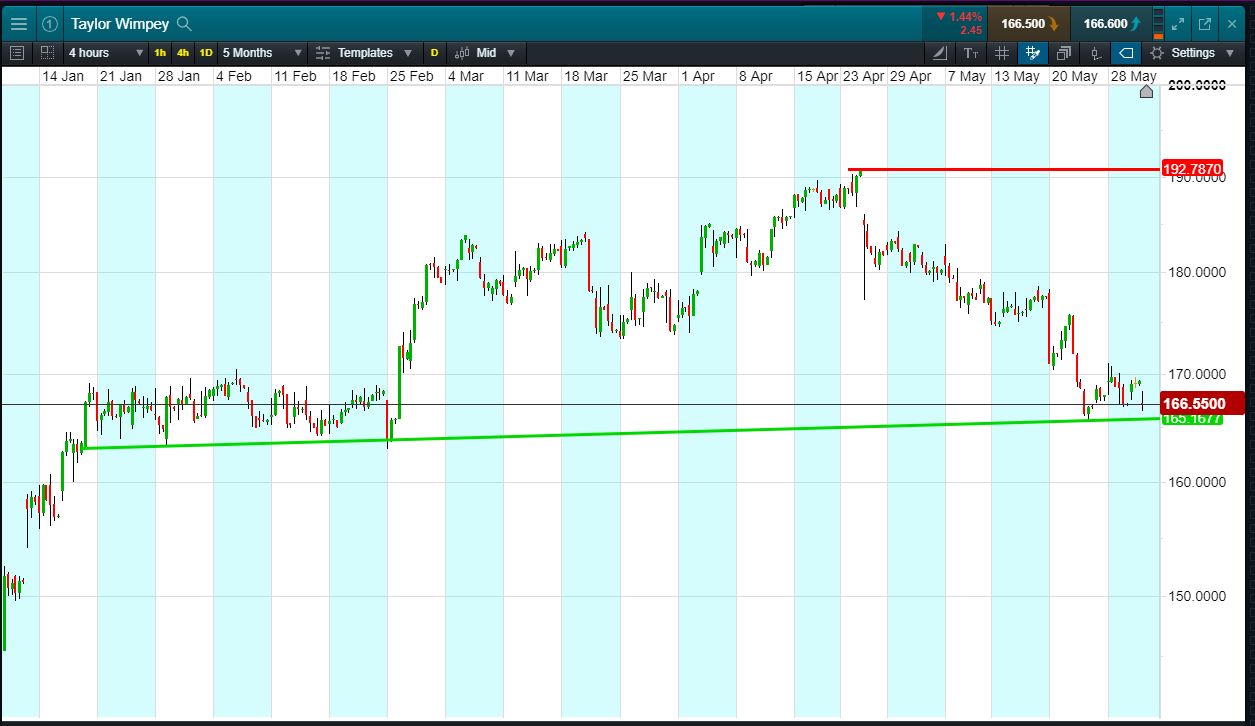The width and height of the screenshot is (1255, 726).
Task: Click the 4 Mar date label
Action: click(x=466, y=76)
